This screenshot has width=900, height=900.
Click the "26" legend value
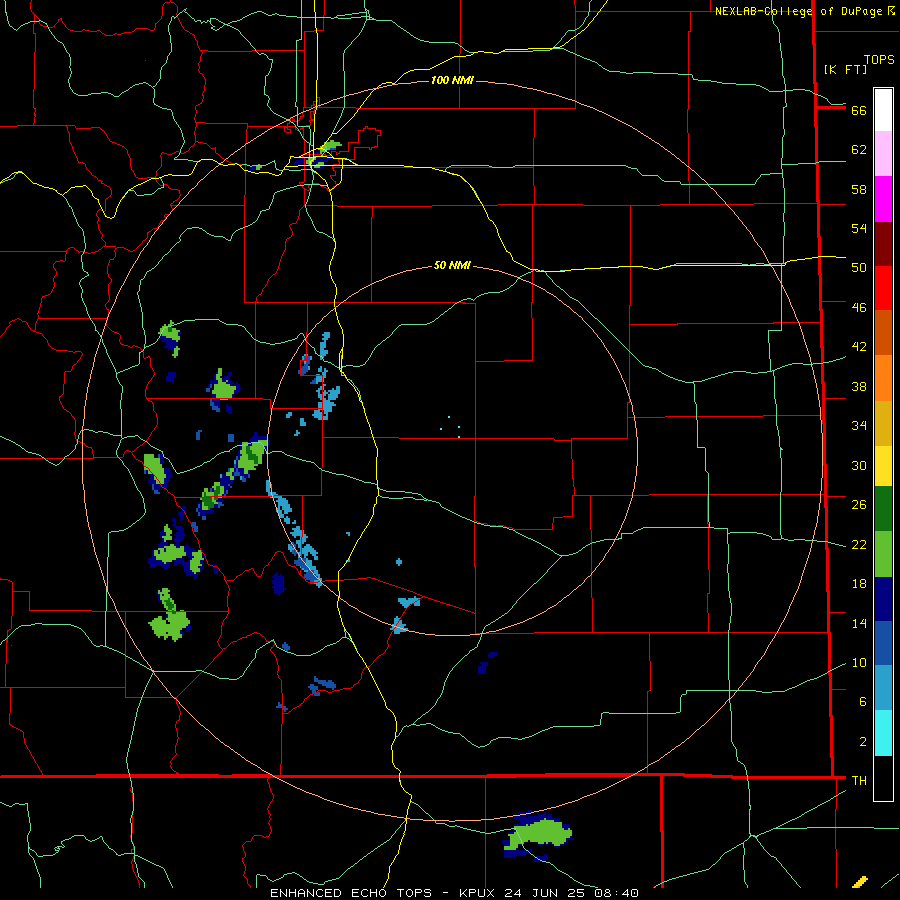click(859, 505)
